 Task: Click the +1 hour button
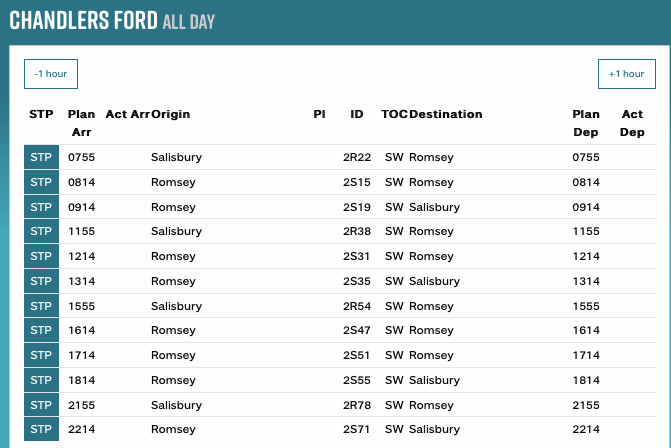coord(626,74)
